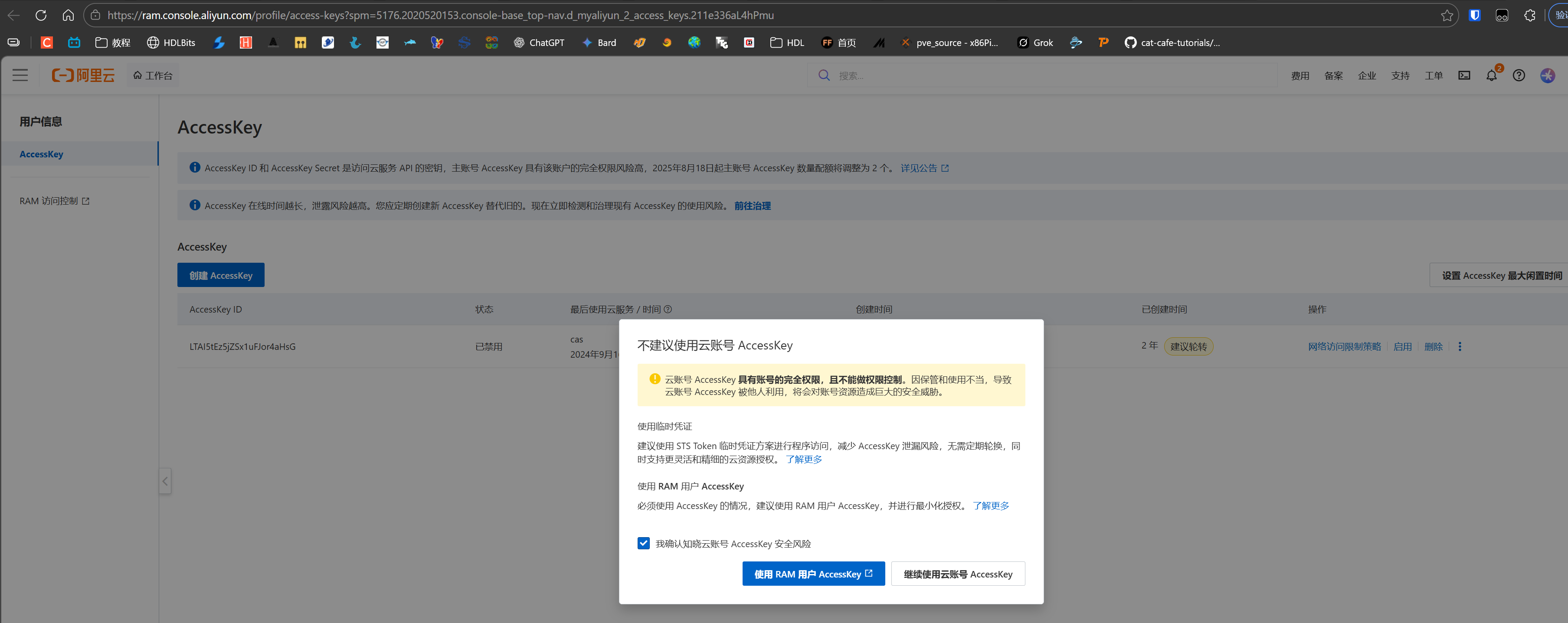Open the hamburger navigation menu
1568x623 pixels.
pos(20,75)
